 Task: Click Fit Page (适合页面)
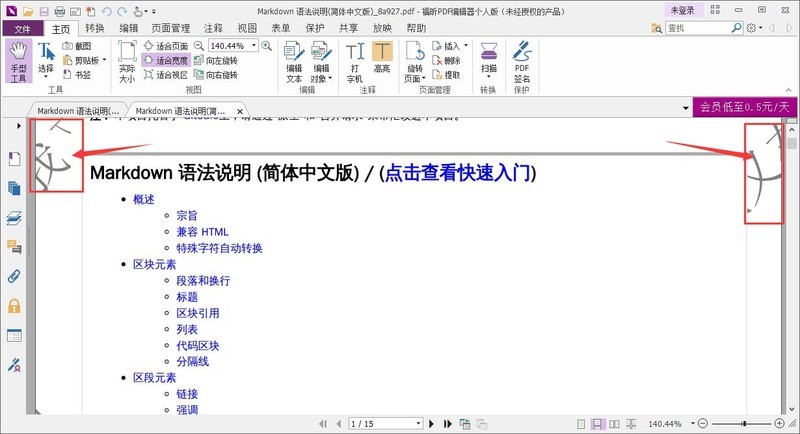(x=166, y=46)
